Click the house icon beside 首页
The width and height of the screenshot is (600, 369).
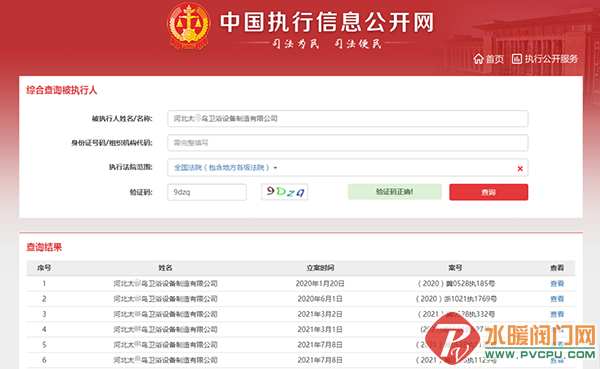click(478, 59)
